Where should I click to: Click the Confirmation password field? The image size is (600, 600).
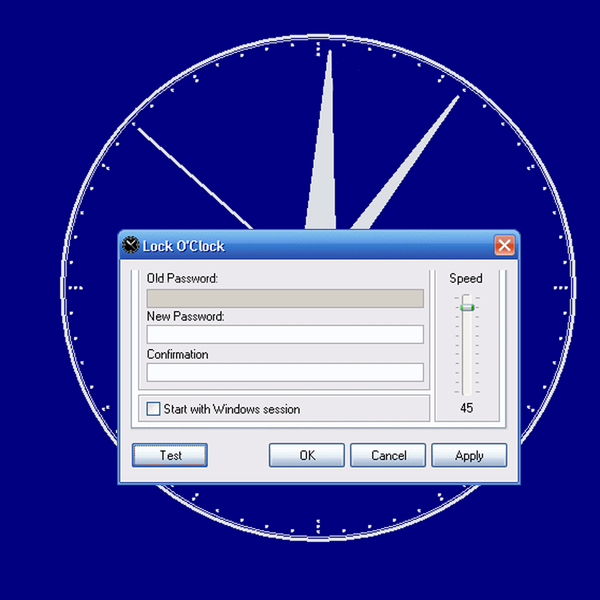[x=285, y=372]
